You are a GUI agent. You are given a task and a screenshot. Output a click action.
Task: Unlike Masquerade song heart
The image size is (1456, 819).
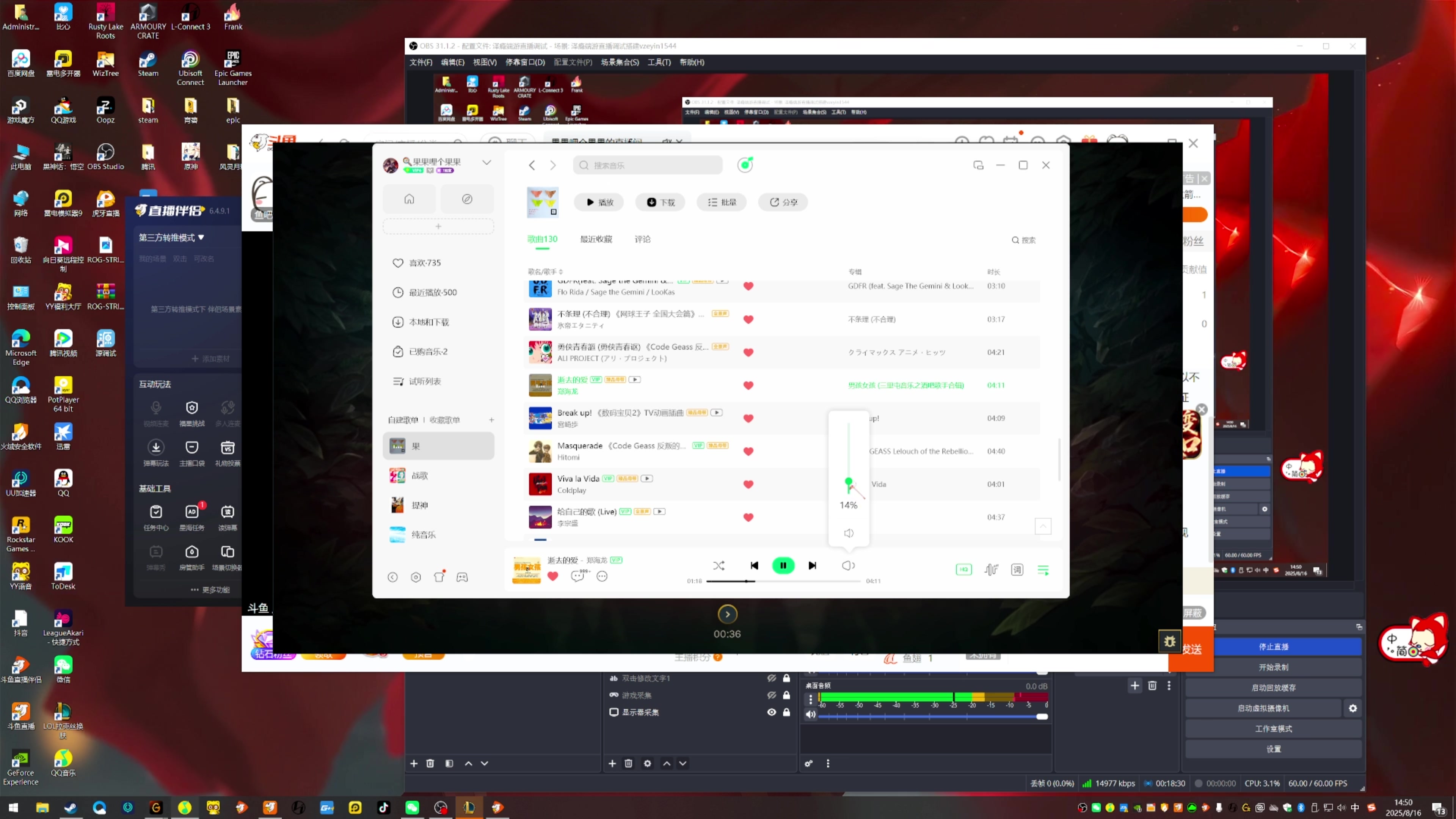[748, 452]
